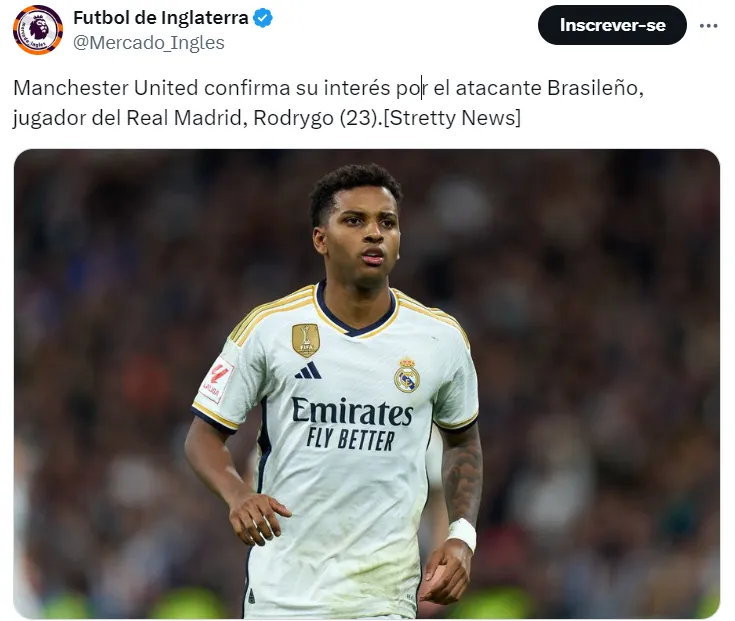735x621 pixels.
Task: Click the word Brasileño in the tweet
Action: [592, 88]
